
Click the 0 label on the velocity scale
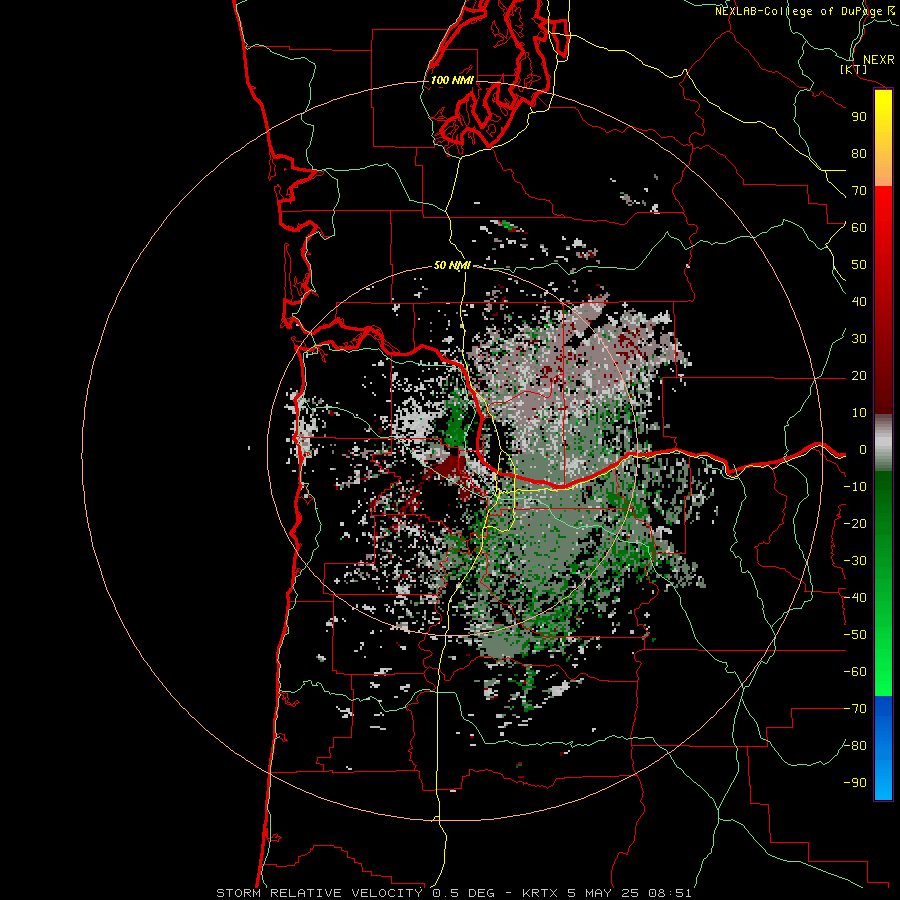coord(863,449)
